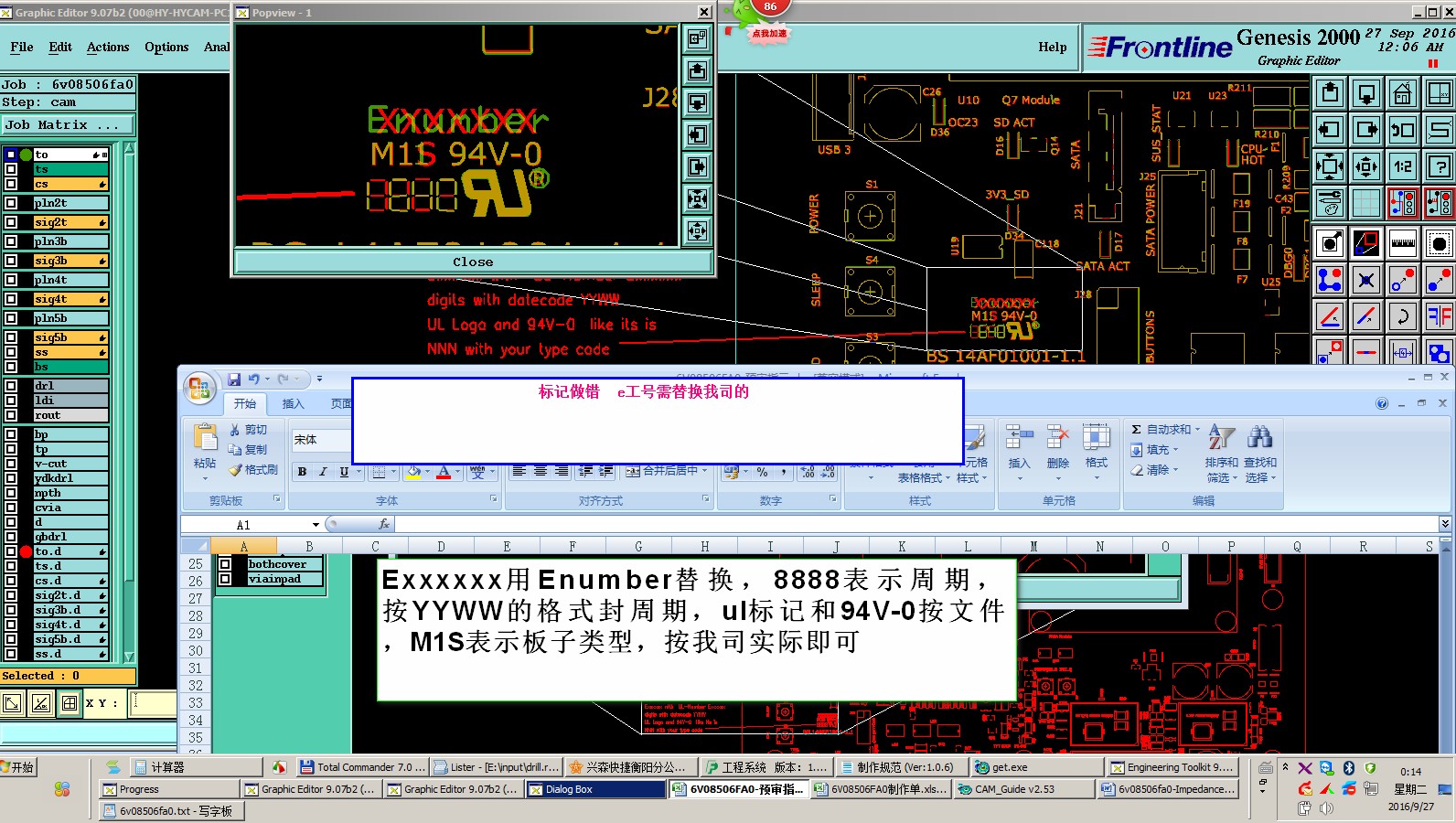Click the insert function fx icon
This screenshot has width=1456, height=823.
(x=384, y=524)
